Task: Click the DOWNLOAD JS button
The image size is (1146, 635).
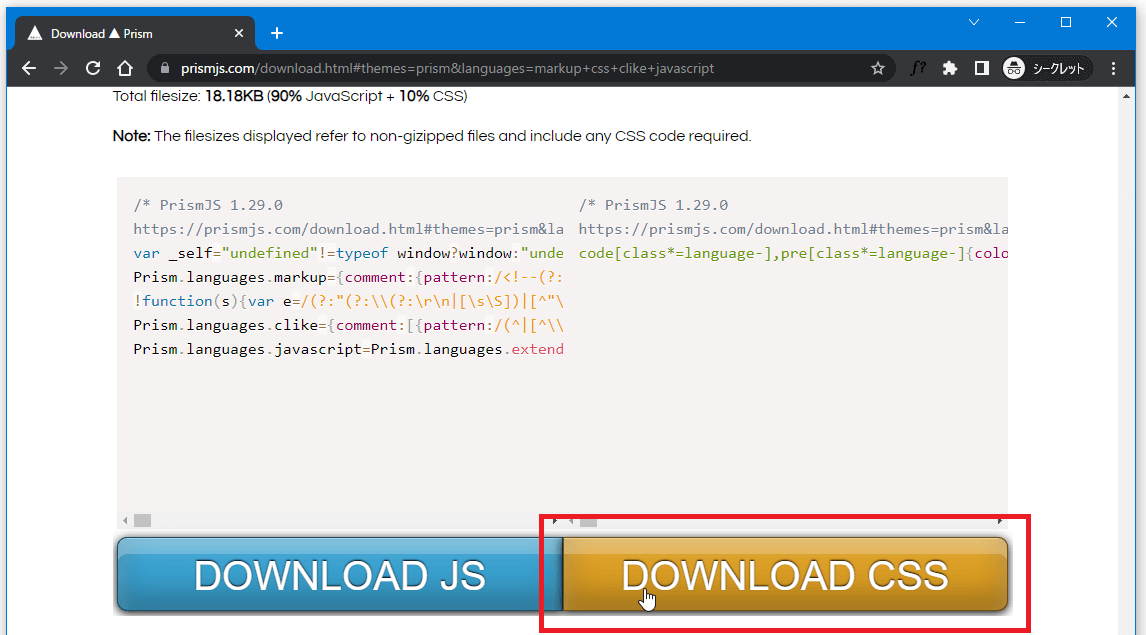Action: pos(339,575)
